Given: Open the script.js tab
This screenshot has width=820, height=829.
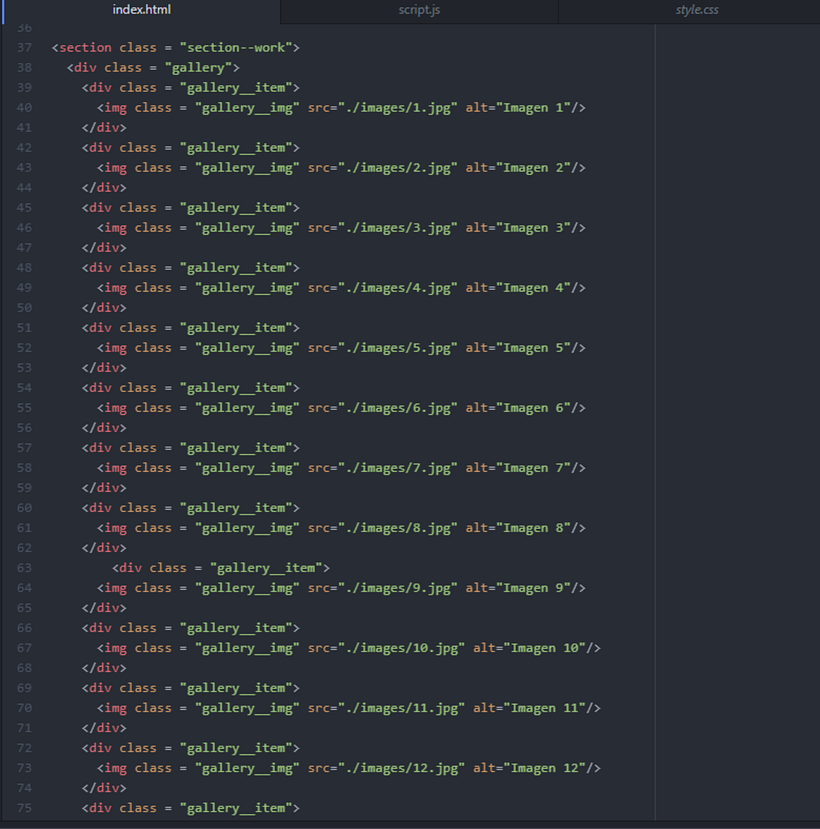Looking at the screenshot, I should point(419,10).
